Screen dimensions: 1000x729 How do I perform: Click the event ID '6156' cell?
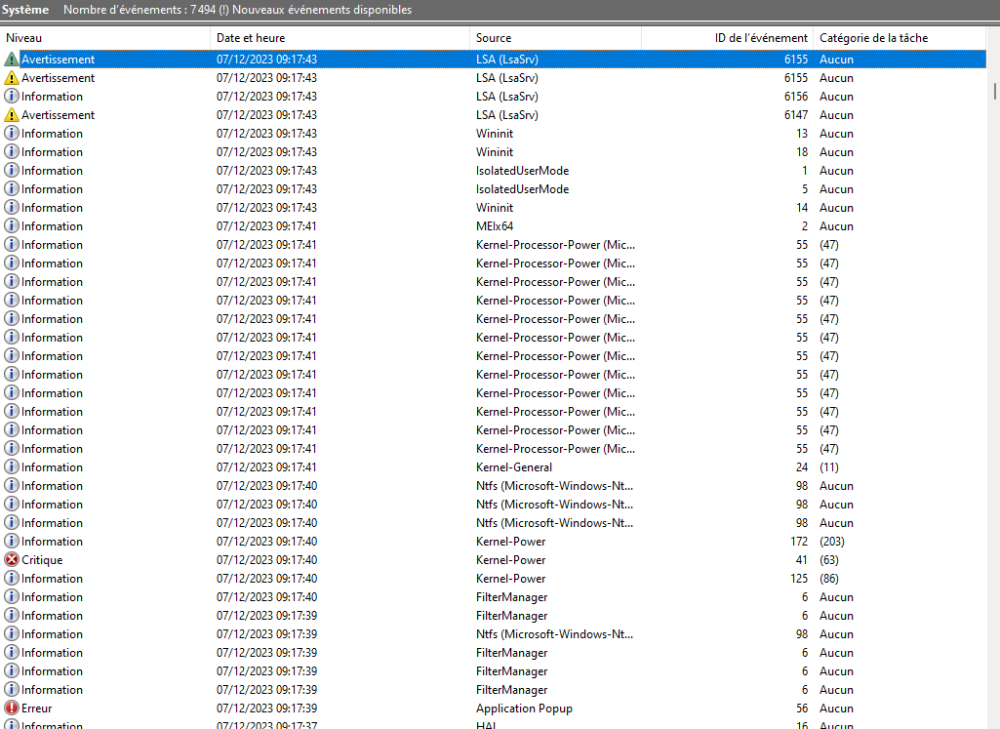coord(796,96)
